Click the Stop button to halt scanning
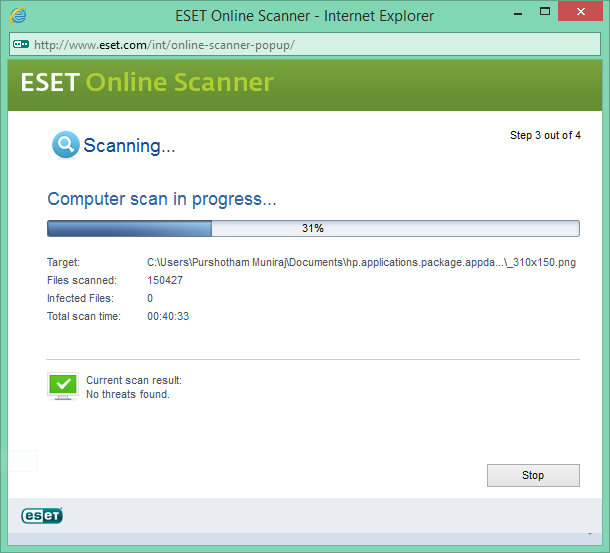Viewport: 610px width, 553px height. pos(533,475)
